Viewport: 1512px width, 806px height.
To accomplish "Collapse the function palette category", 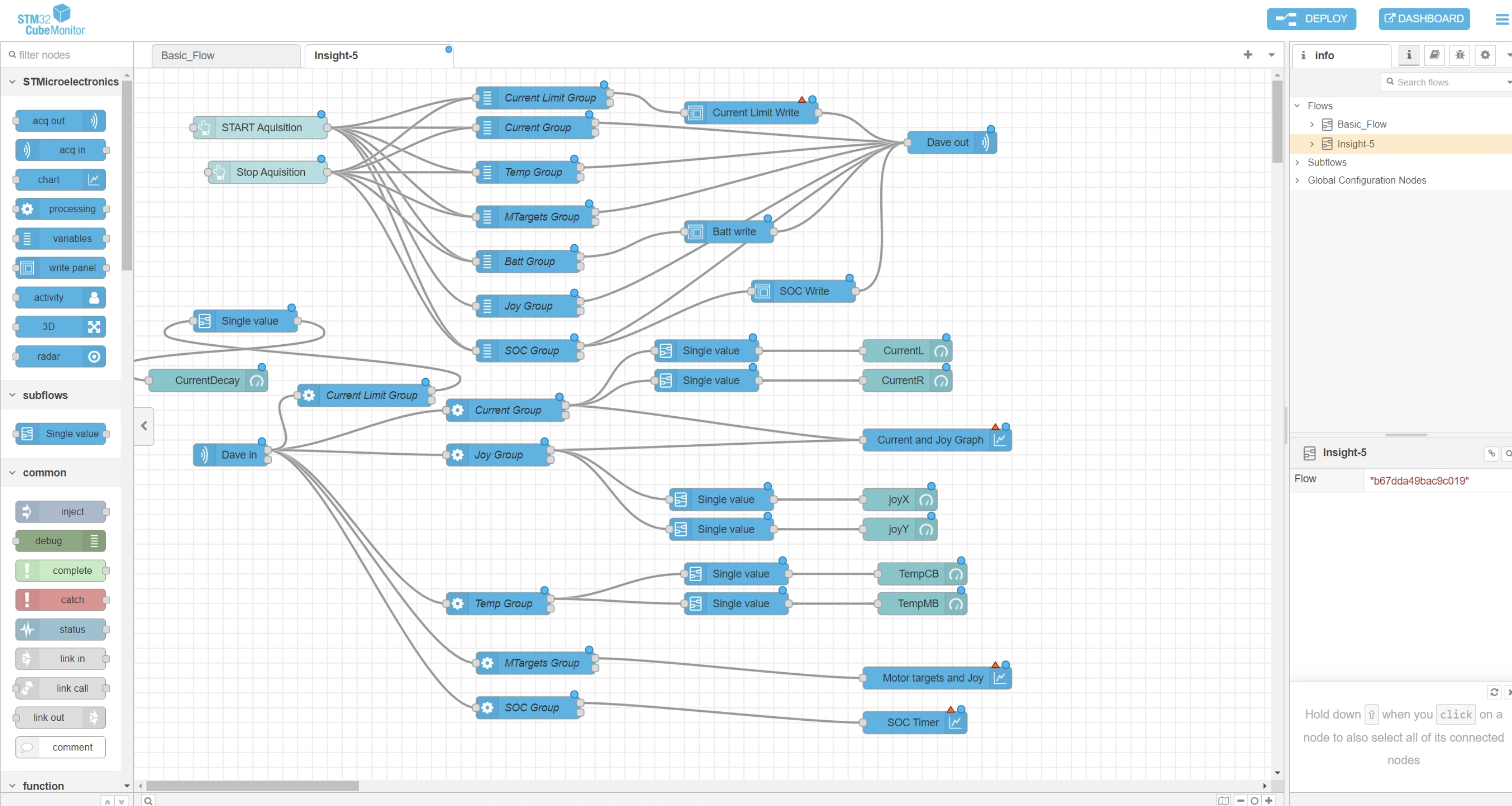I will coord(61,785).
